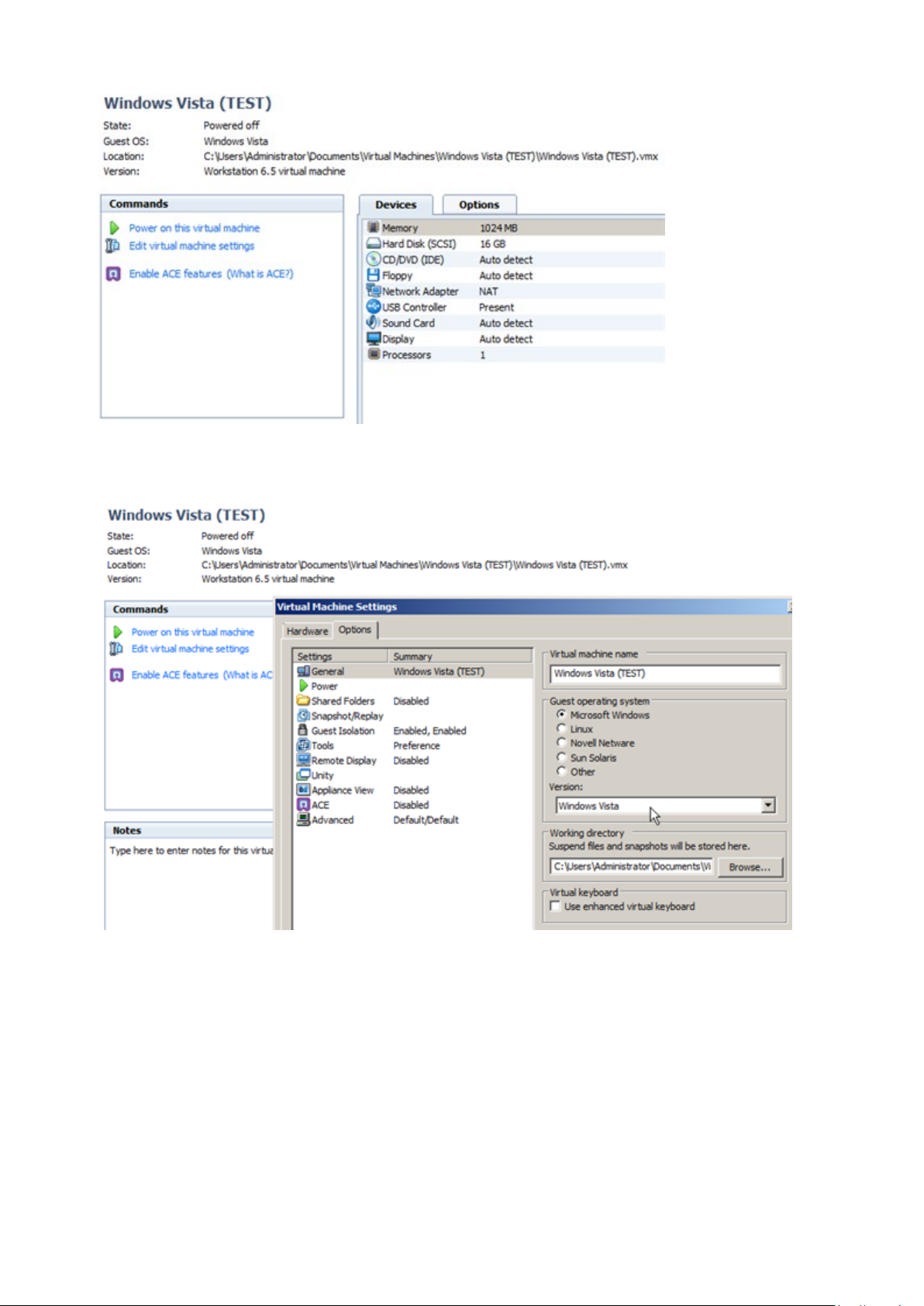Click the Hard Disk (SCSI) icon
Image resolution: width=924 pixels, height=1306 pixels.
374,243
